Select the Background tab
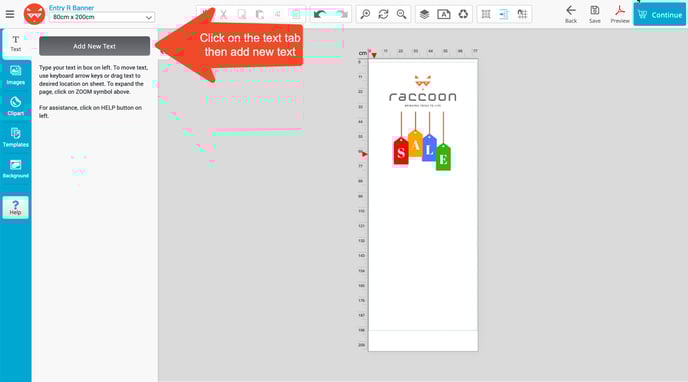Viewport: 688px width, 382px height. point(15,169)
